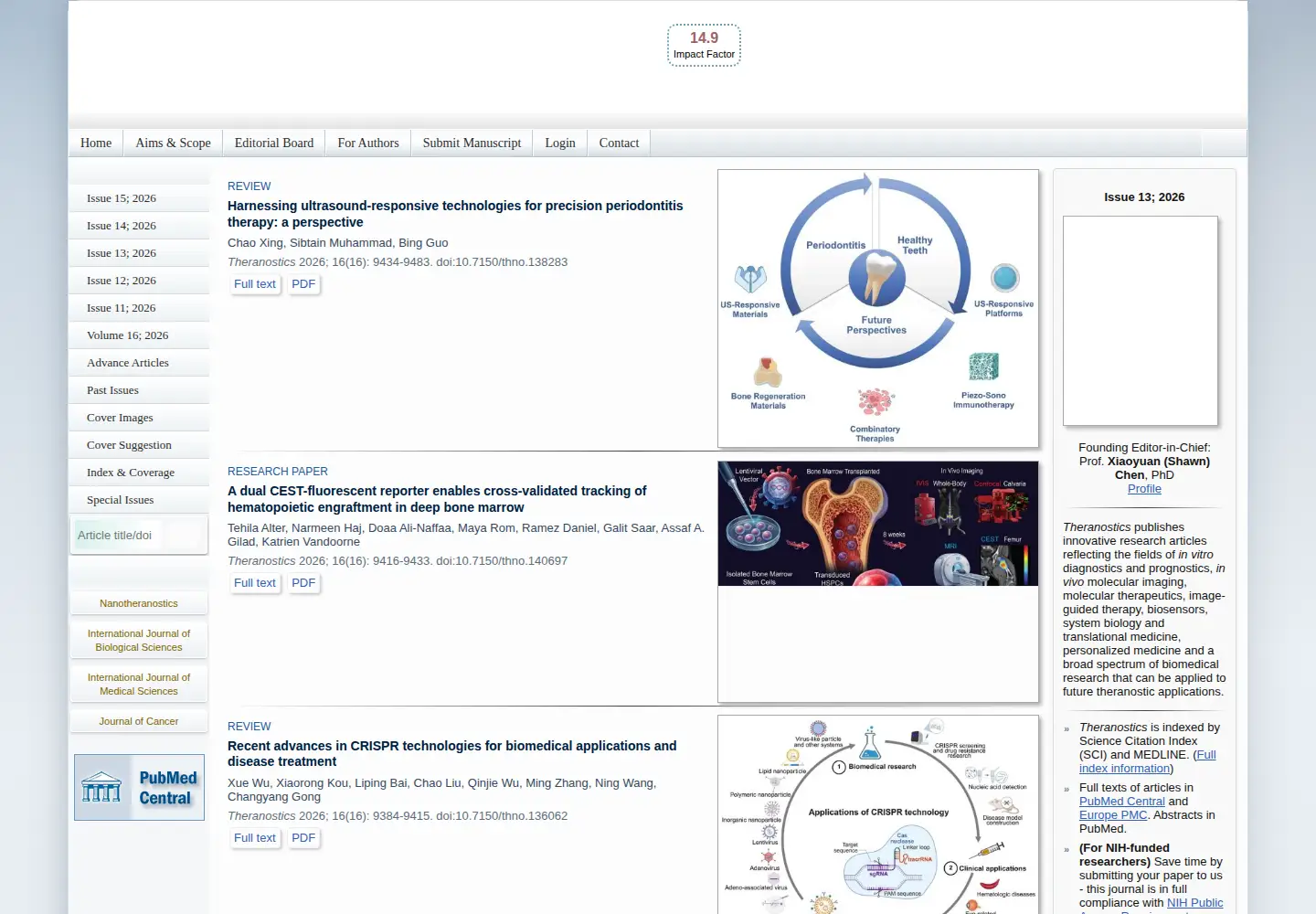Image resolution: width=1316 pixels, height=914 pixels.
Task: Open the For Authors menu item
Action: click(368, 143)
